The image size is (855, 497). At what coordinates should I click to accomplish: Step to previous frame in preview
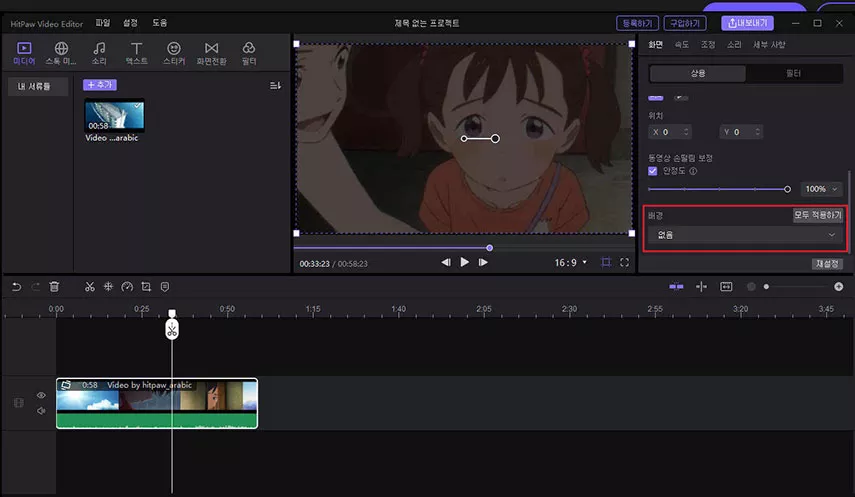[446, 262]
